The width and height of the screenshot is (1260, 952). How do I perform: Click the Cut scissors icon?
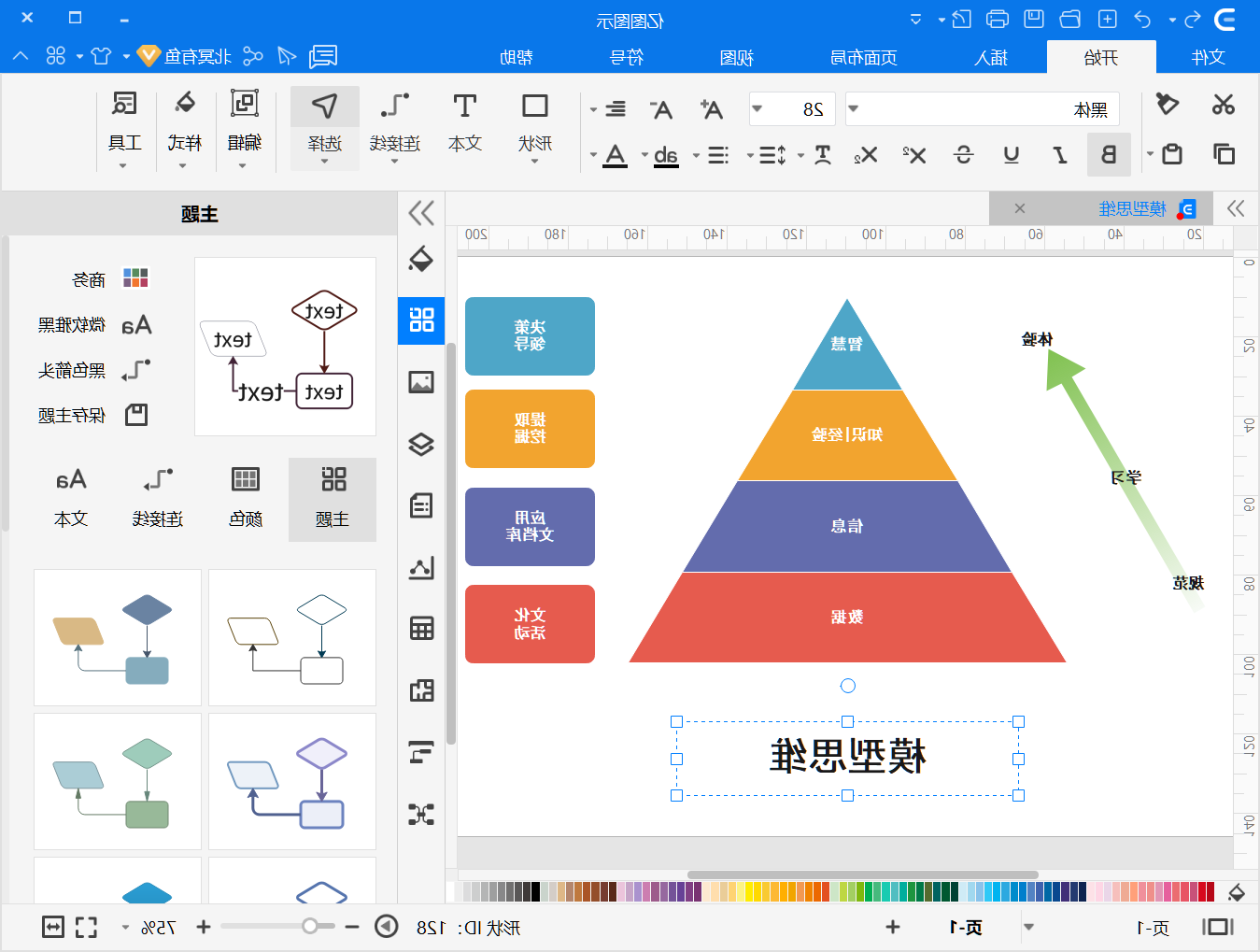1224,104
